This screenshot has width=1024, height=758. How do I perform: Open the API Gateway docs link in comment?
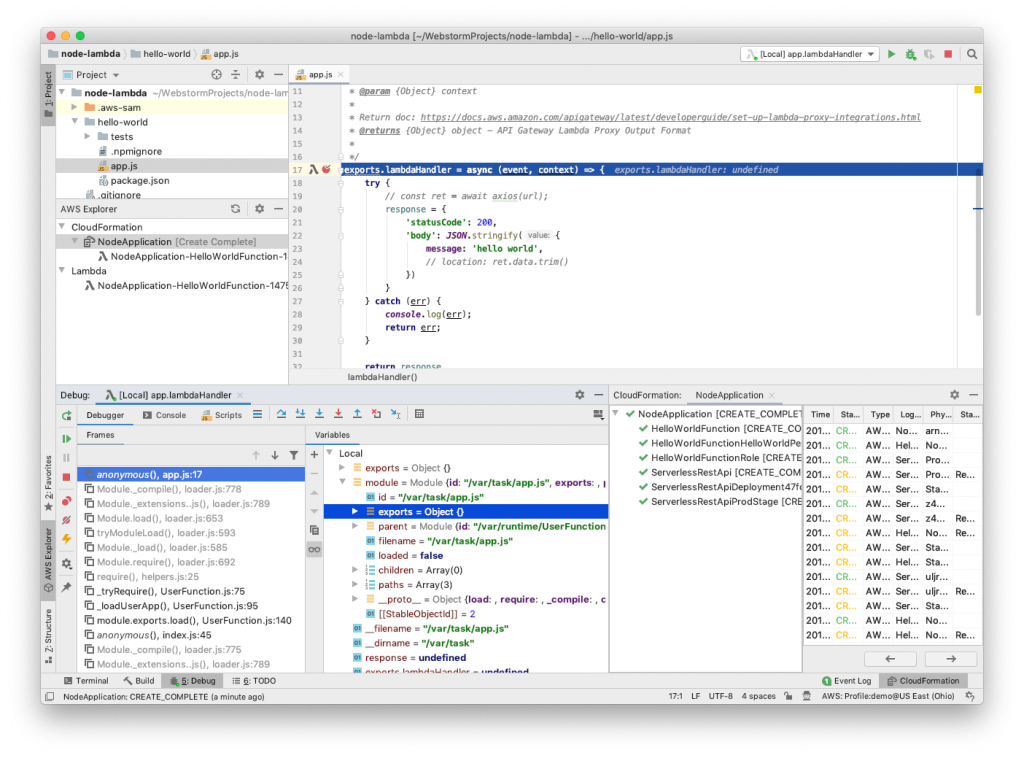coord(670,118)
